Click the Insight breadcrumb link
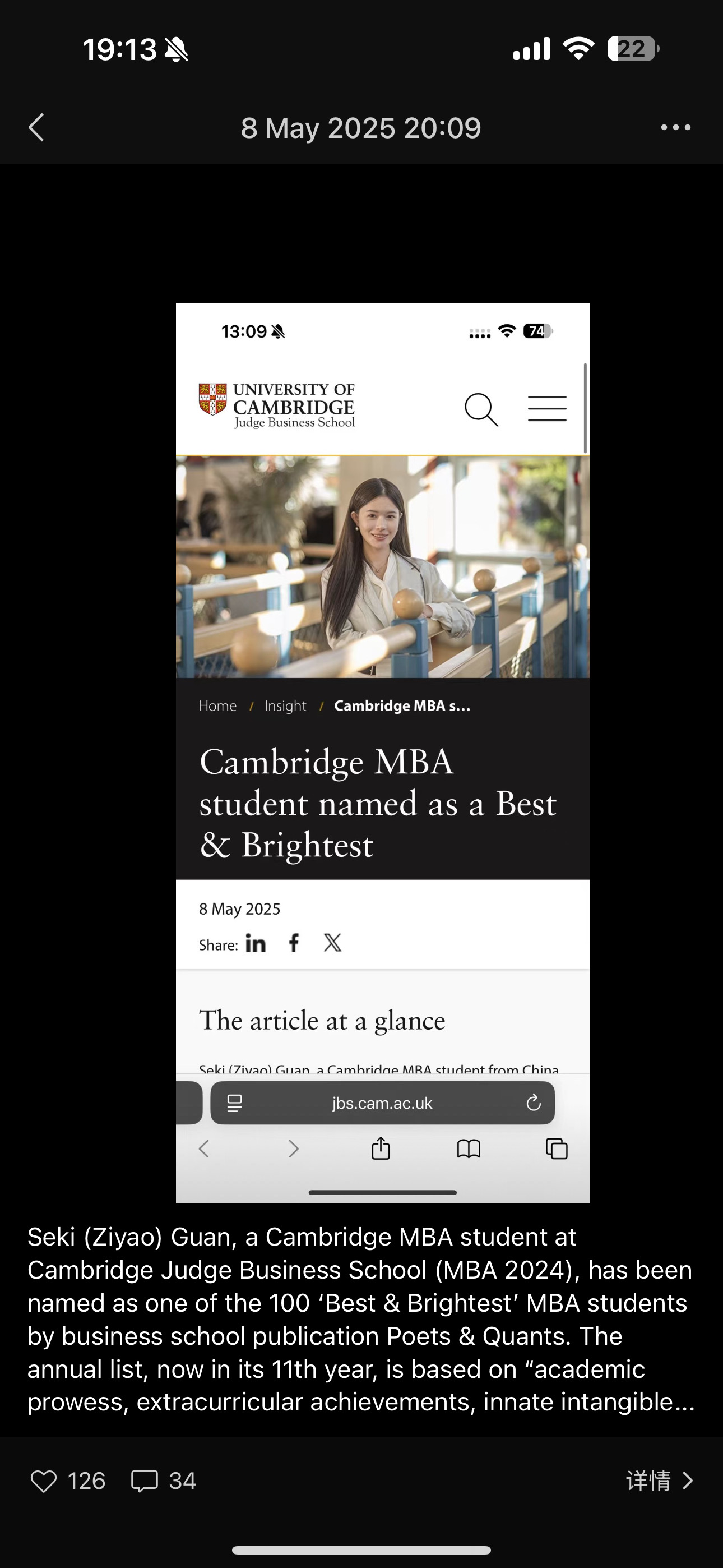This screenshot has height=1568, width=723. (x=285, y=705)
